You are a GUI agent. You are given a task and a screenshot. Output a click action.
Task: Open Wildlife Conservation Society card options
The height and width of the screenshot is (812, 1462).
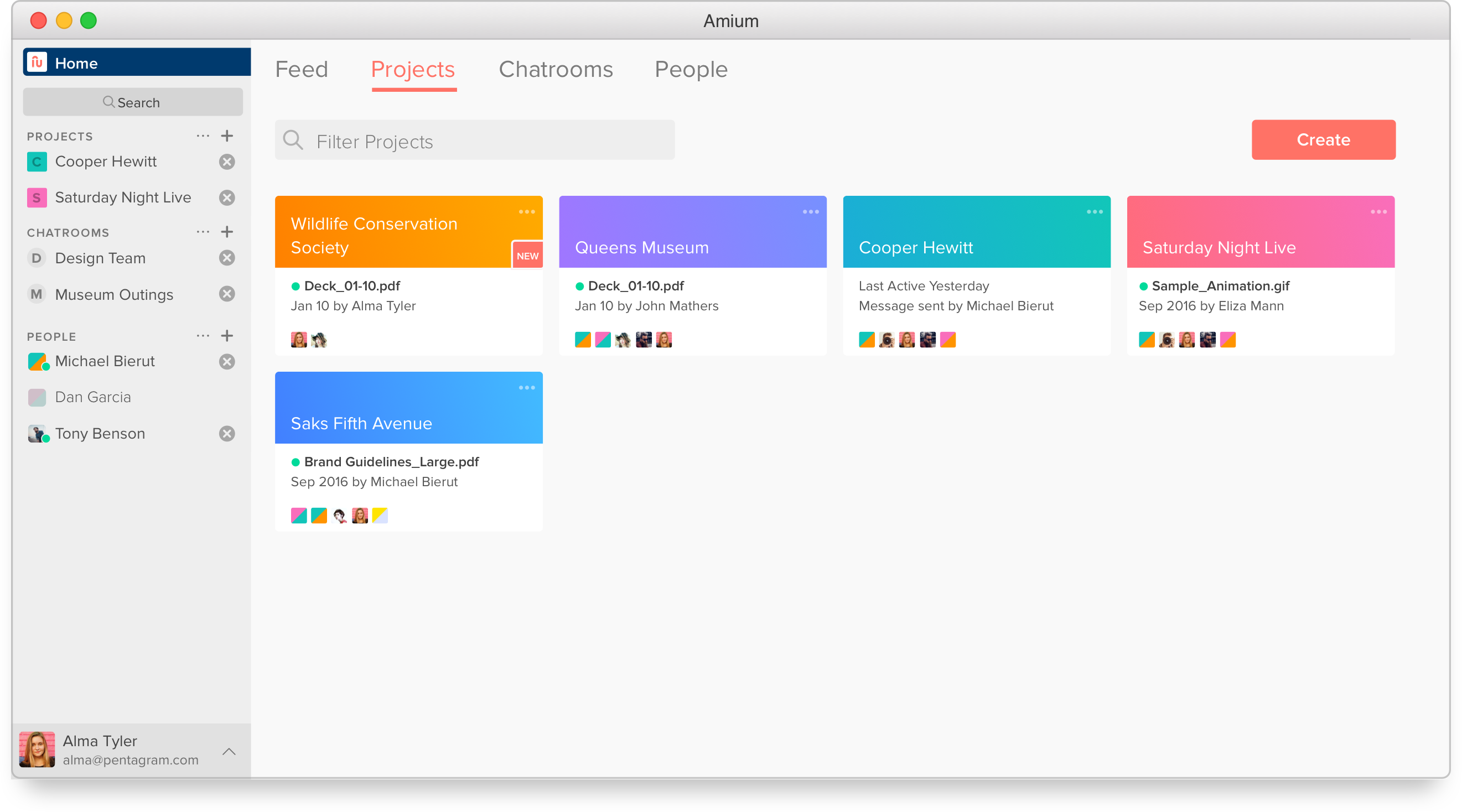(x=526, y=212)
